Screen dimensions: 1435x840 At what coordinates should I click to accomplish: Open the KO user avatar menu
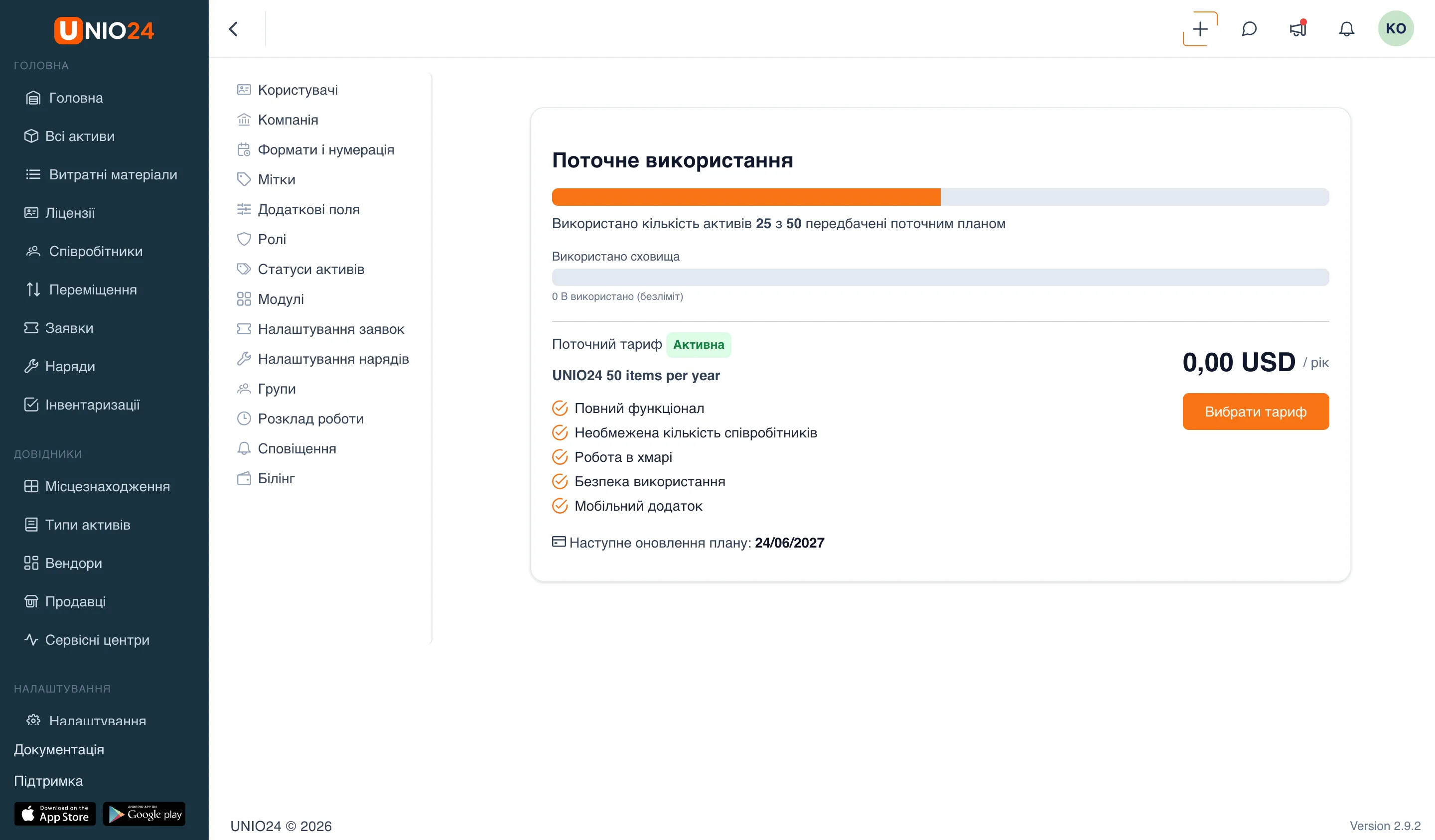click(1395, 28)
